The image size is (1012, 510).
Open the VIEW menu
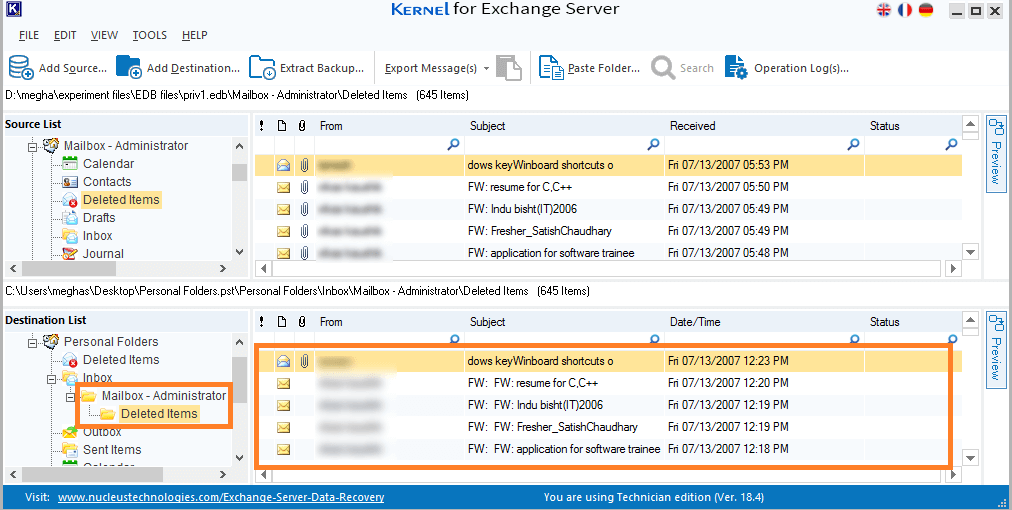[x=104, y=35]
